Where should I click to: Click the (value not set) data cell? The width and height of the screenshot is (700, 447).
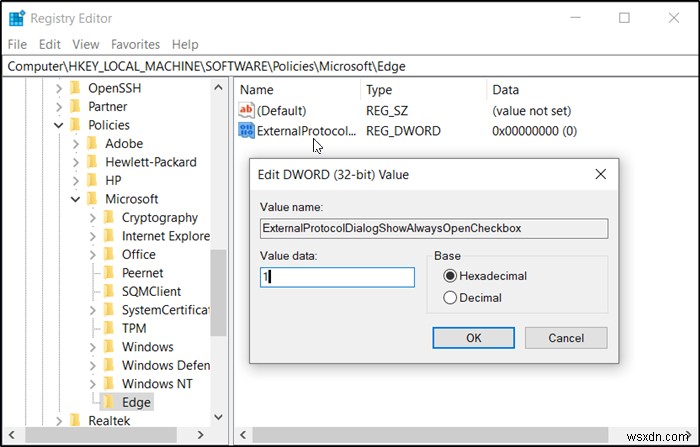pos(531,111)
